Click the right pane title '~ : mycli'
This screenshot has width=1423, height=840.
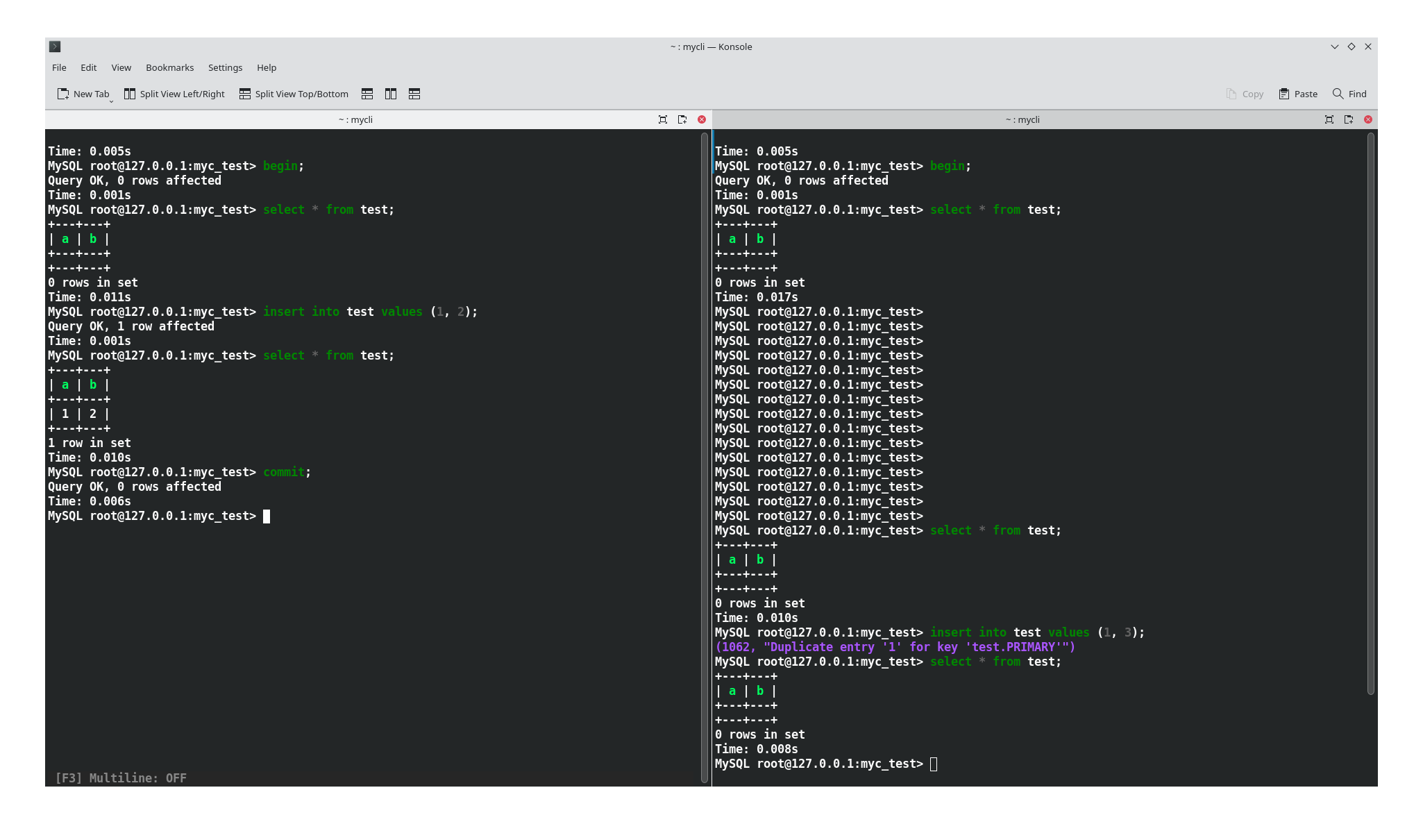click(x=1022, y=119)
